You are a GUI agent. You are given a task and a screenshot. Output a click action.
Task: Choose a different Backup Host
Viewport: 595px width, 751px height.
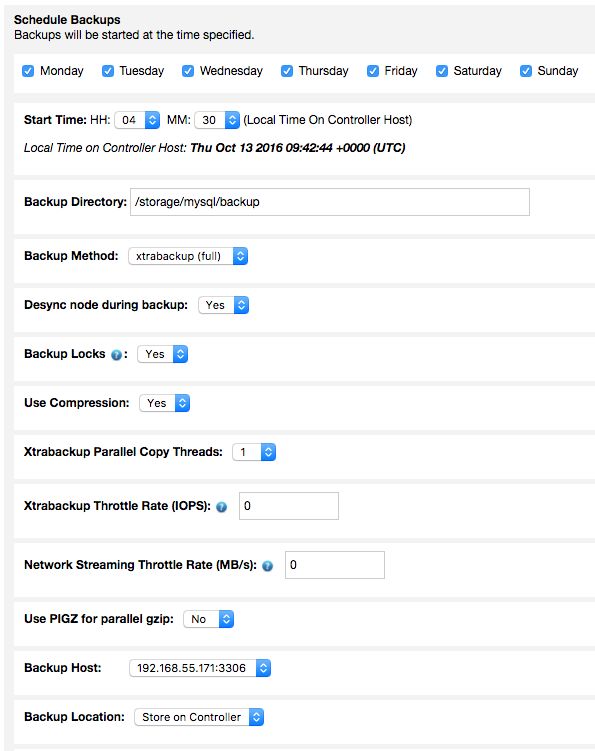click(200, 668)
